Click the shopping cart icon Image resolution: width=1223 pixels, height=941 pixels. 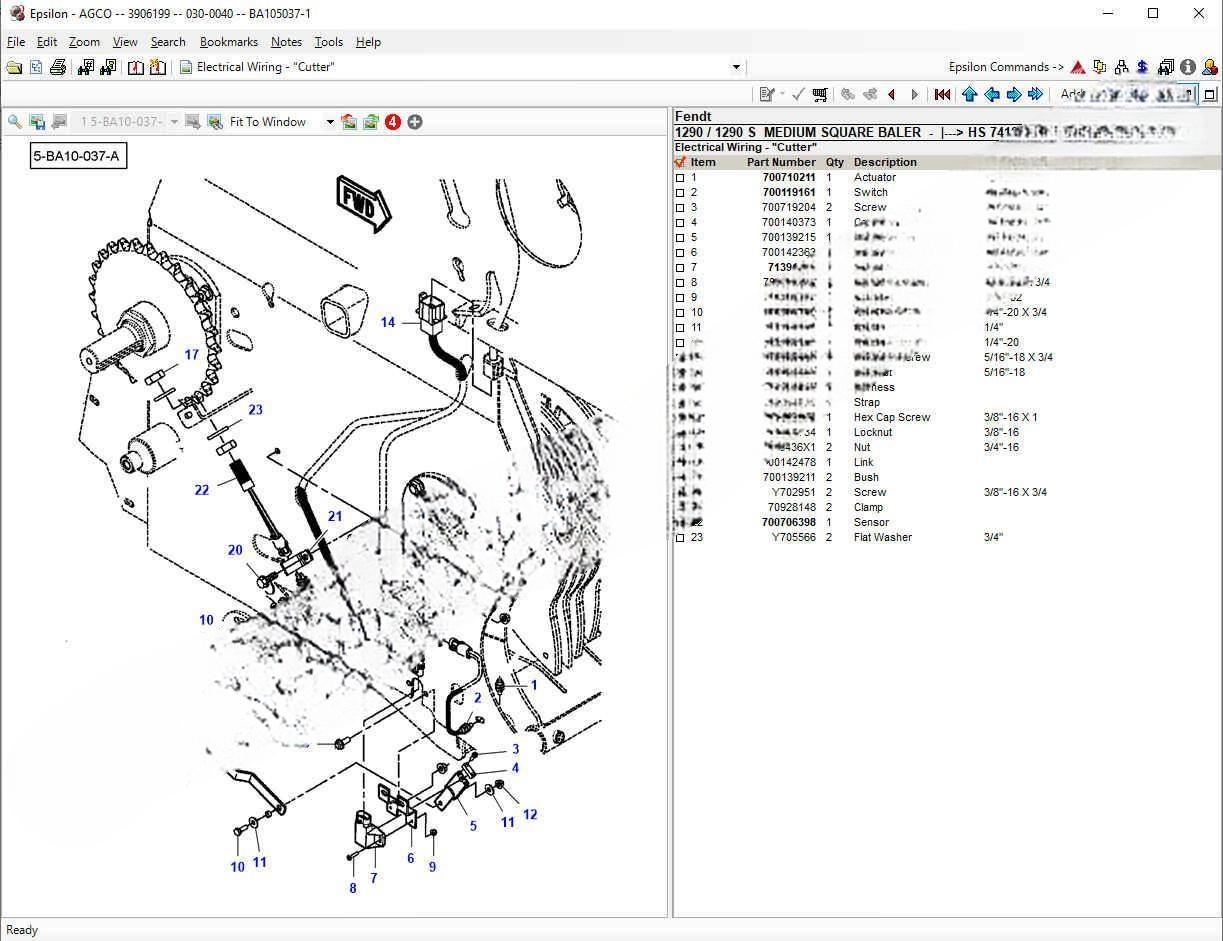[x=820, y=94]
